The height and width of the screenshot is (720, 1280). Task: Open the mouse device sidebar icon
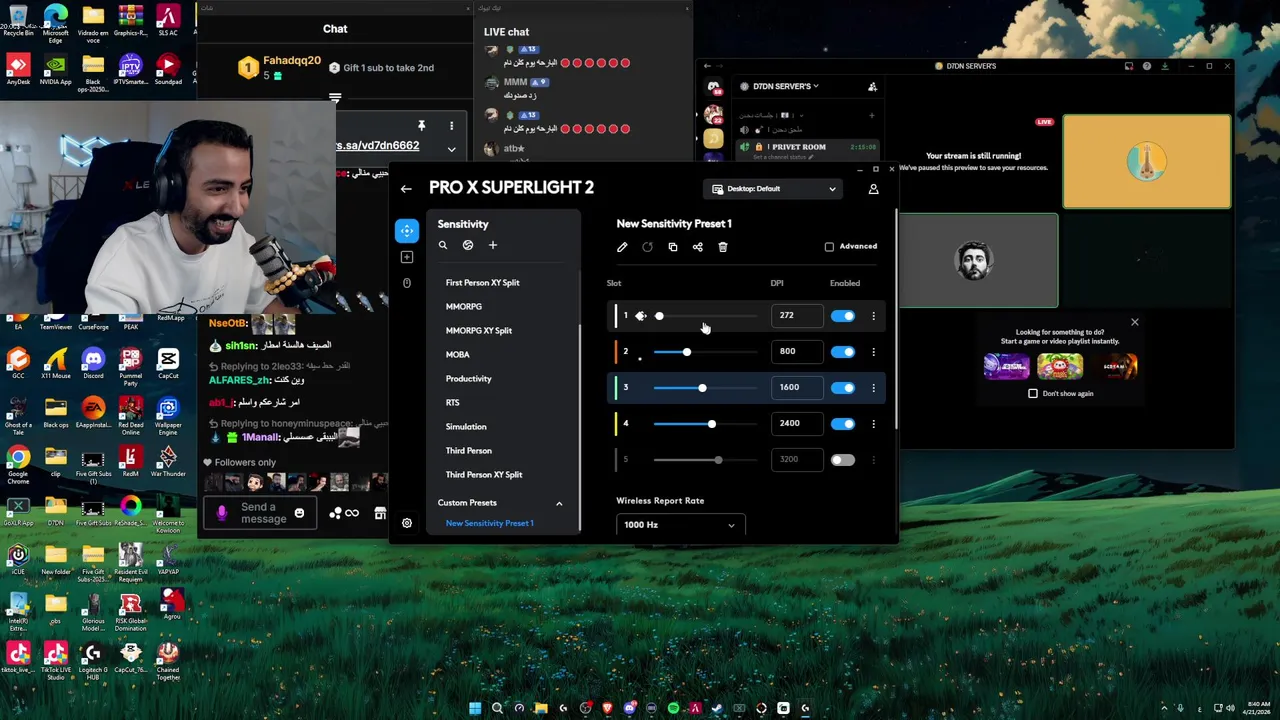click(406, 283)
